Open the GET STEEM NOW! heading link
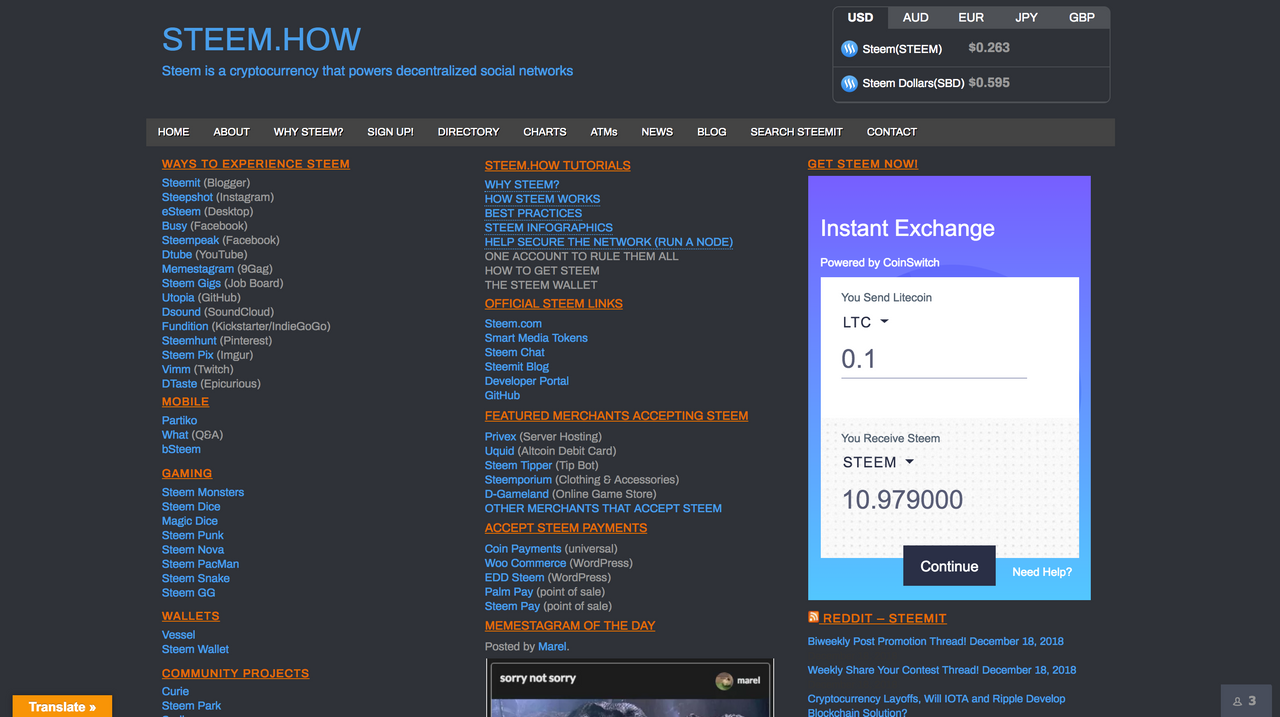Screen dimensions: 1280x717 point(863,164)
